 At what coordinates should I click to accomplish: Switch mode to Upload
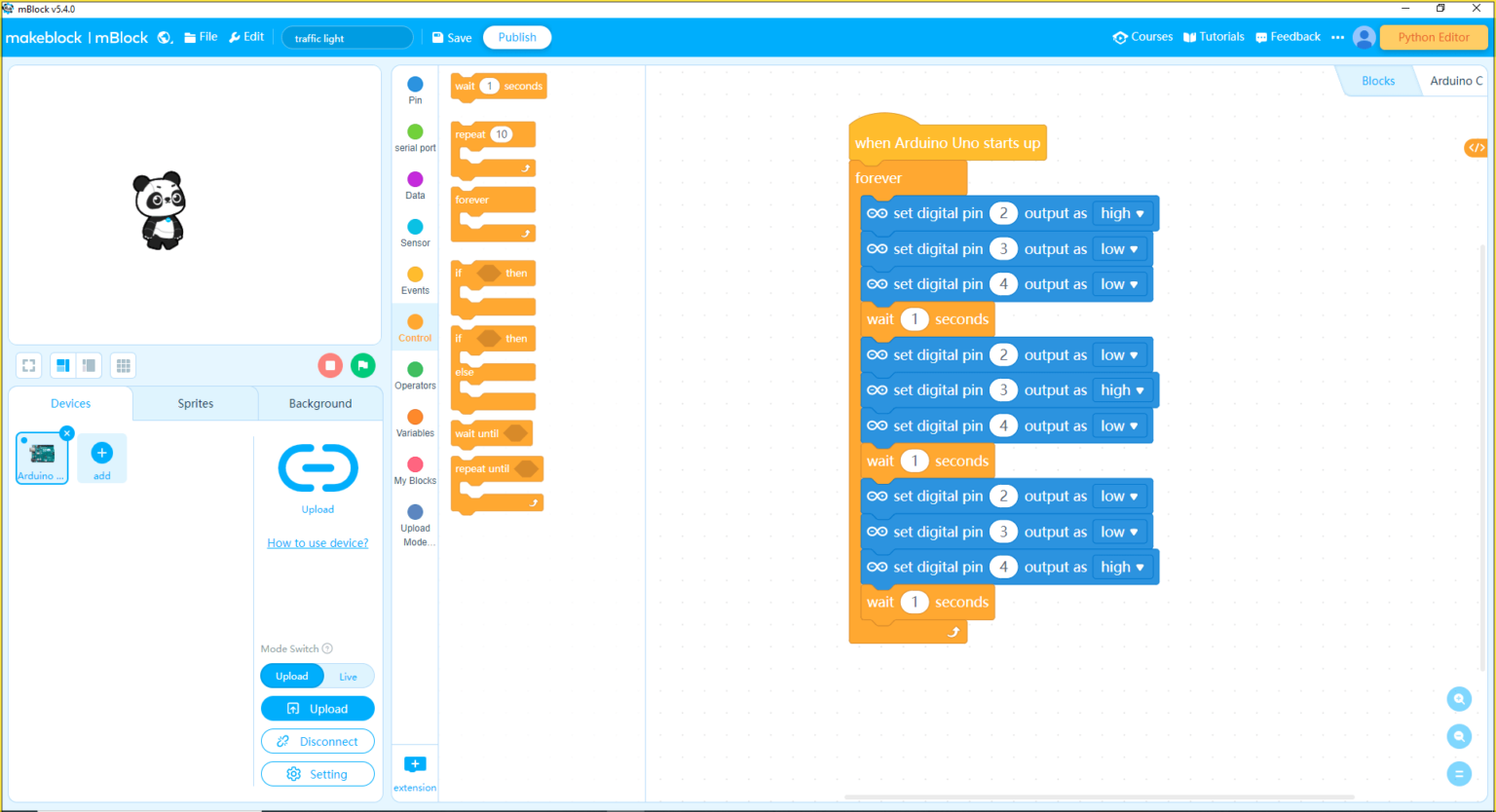(x=292, y=677)
